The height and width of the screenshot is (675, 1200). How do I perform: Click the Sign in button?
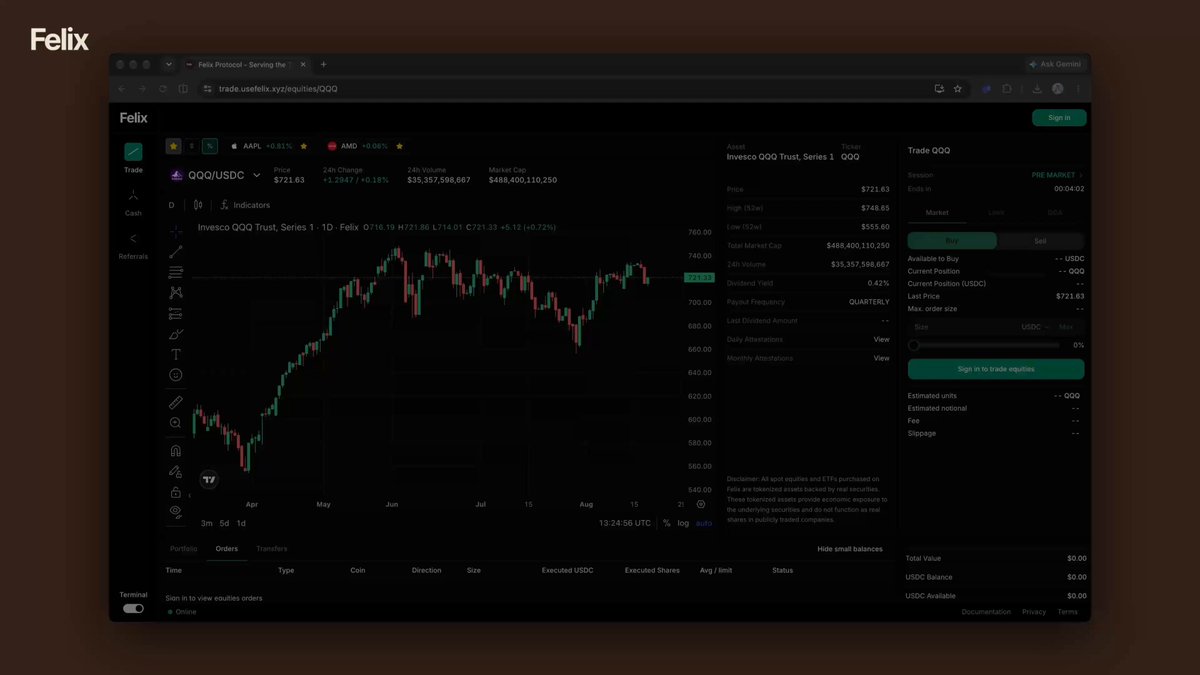[x=1059, y=118]
